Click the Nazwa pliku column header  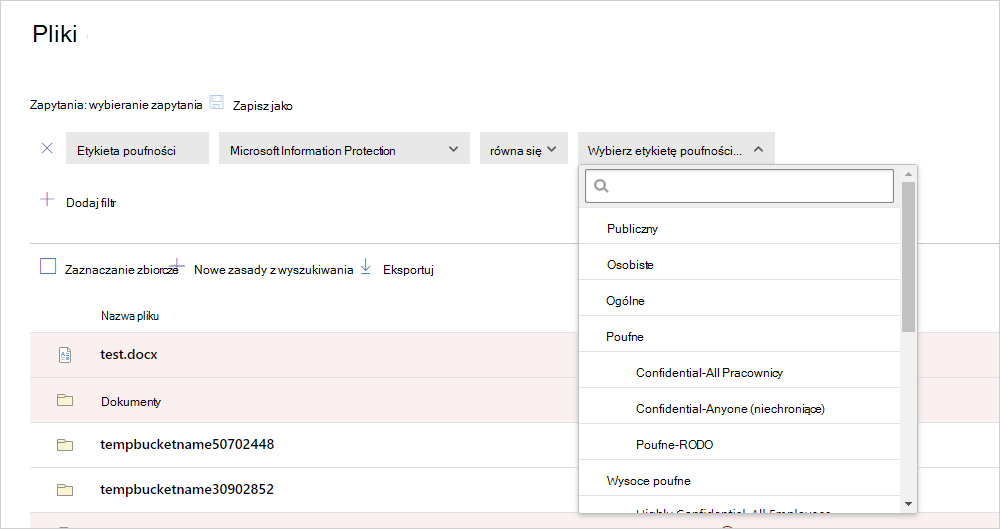(x=129, y=316)
